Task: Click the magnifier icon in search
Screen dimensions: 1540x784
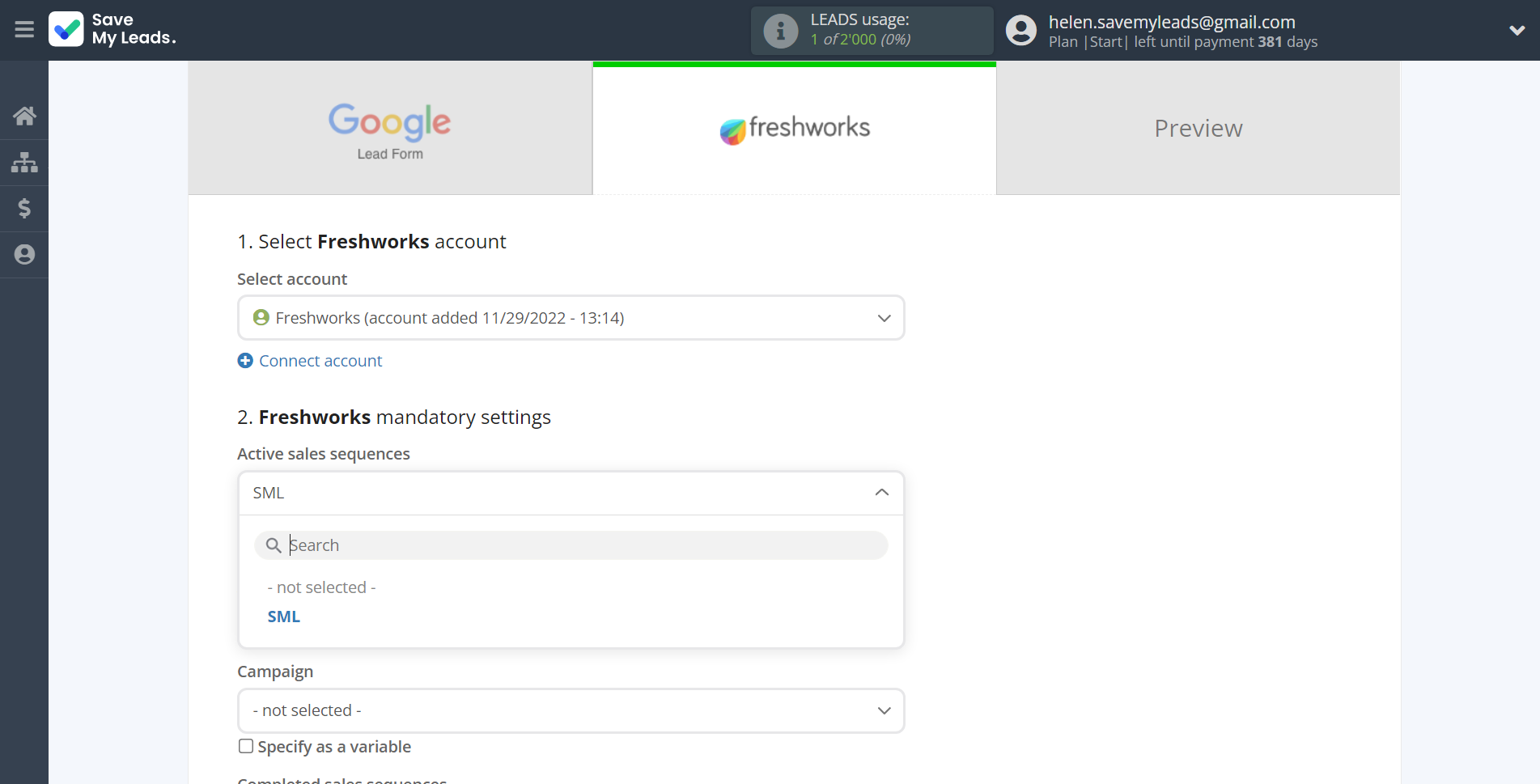Action: point(274,545)
